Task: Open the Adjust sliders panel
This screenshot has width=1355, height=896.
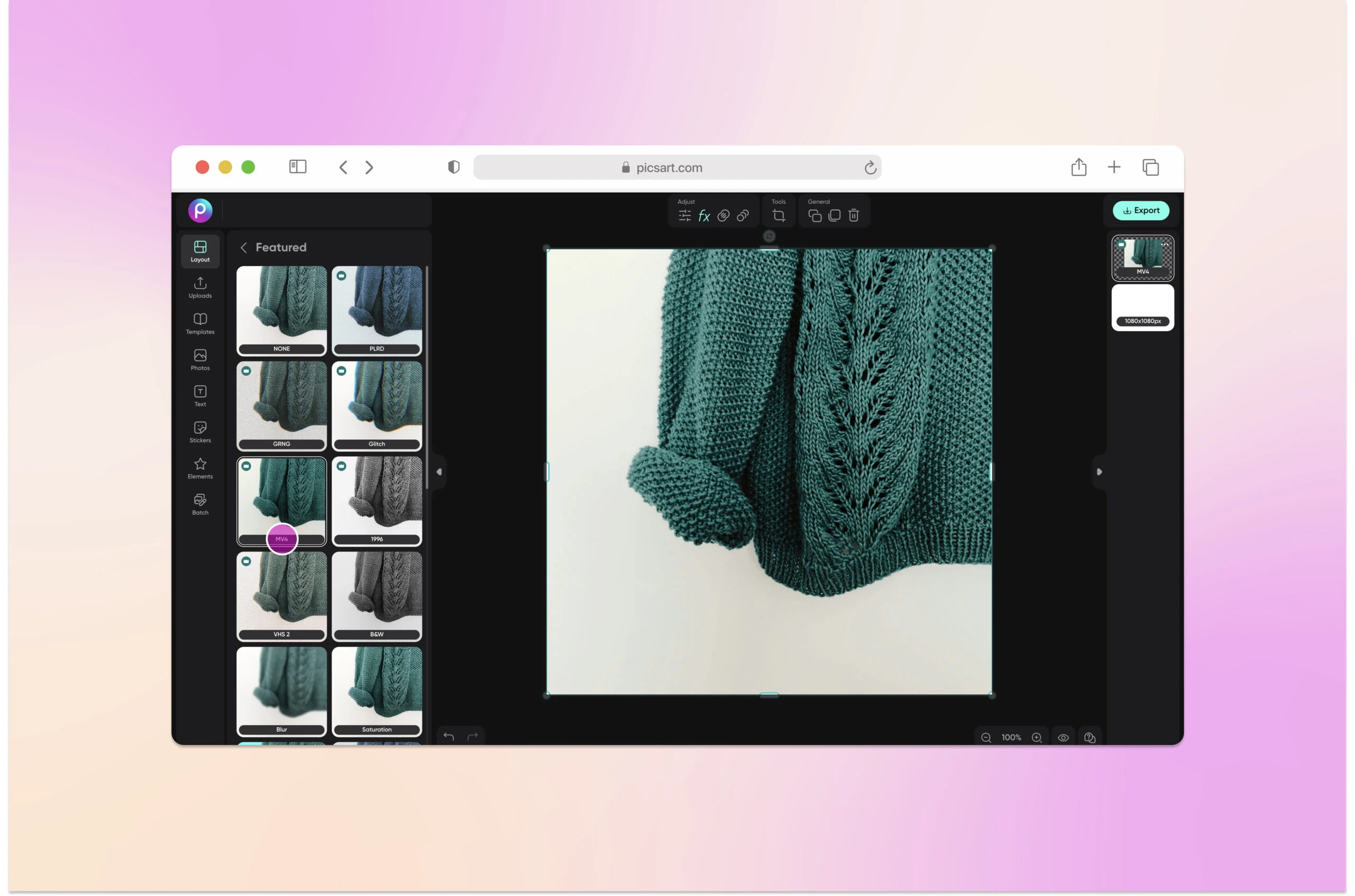Action: coord(684,215)
